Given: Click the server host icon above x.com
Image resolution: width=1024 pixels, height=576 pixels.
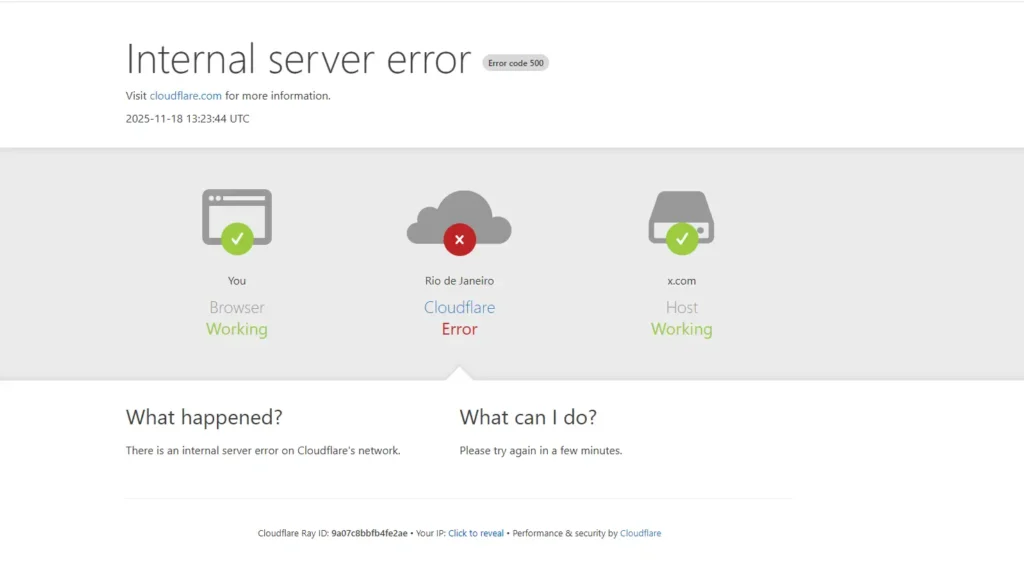Looking at the screenshot, I should tap(681, 210).
